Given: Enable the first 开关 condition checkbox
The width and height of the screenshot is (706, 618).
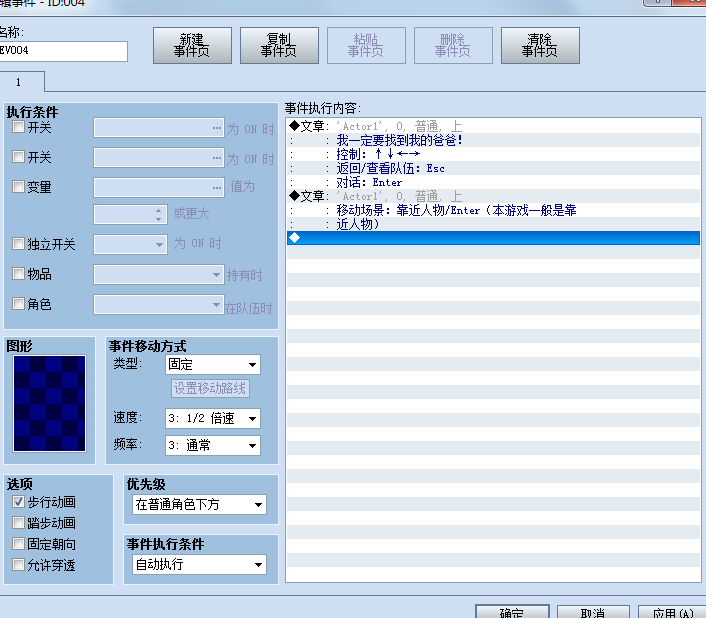Looking at the screenshot, I should pos(18,127).
